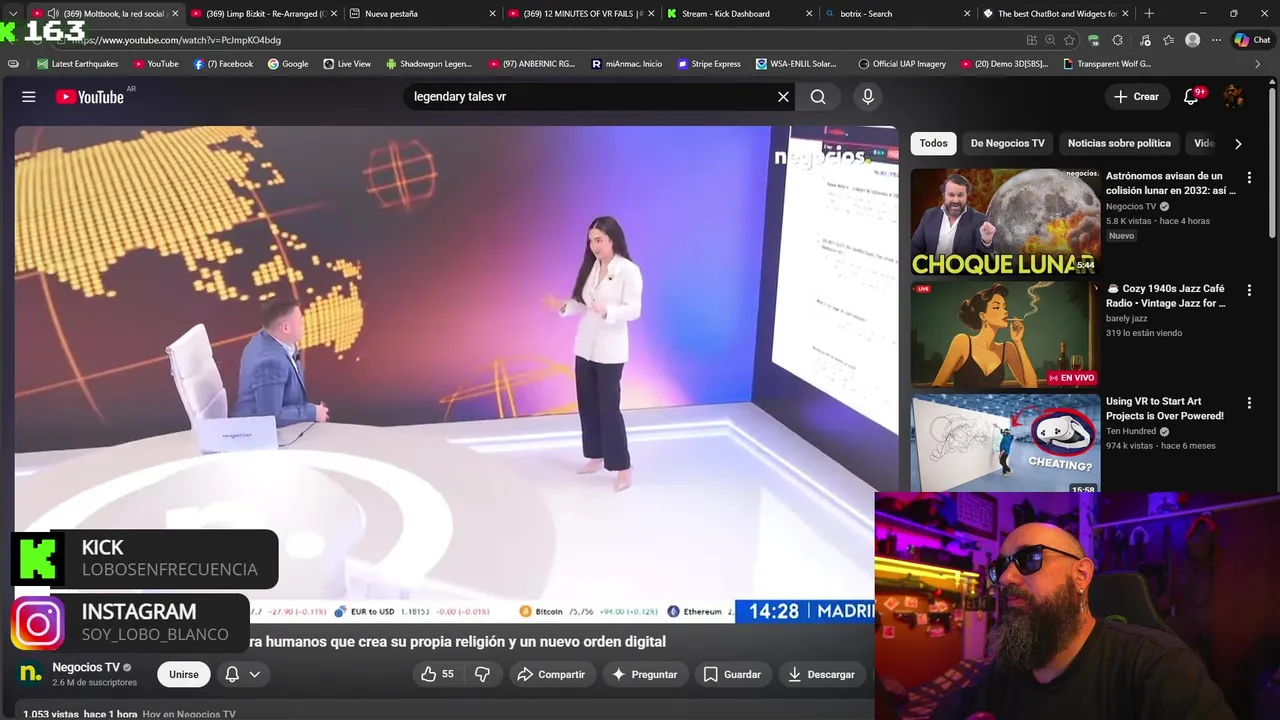The height and width of the screenshot is (720, 1280).
Task: Select the Noticias sobre política chip
Action: (x=1119, y=143)
